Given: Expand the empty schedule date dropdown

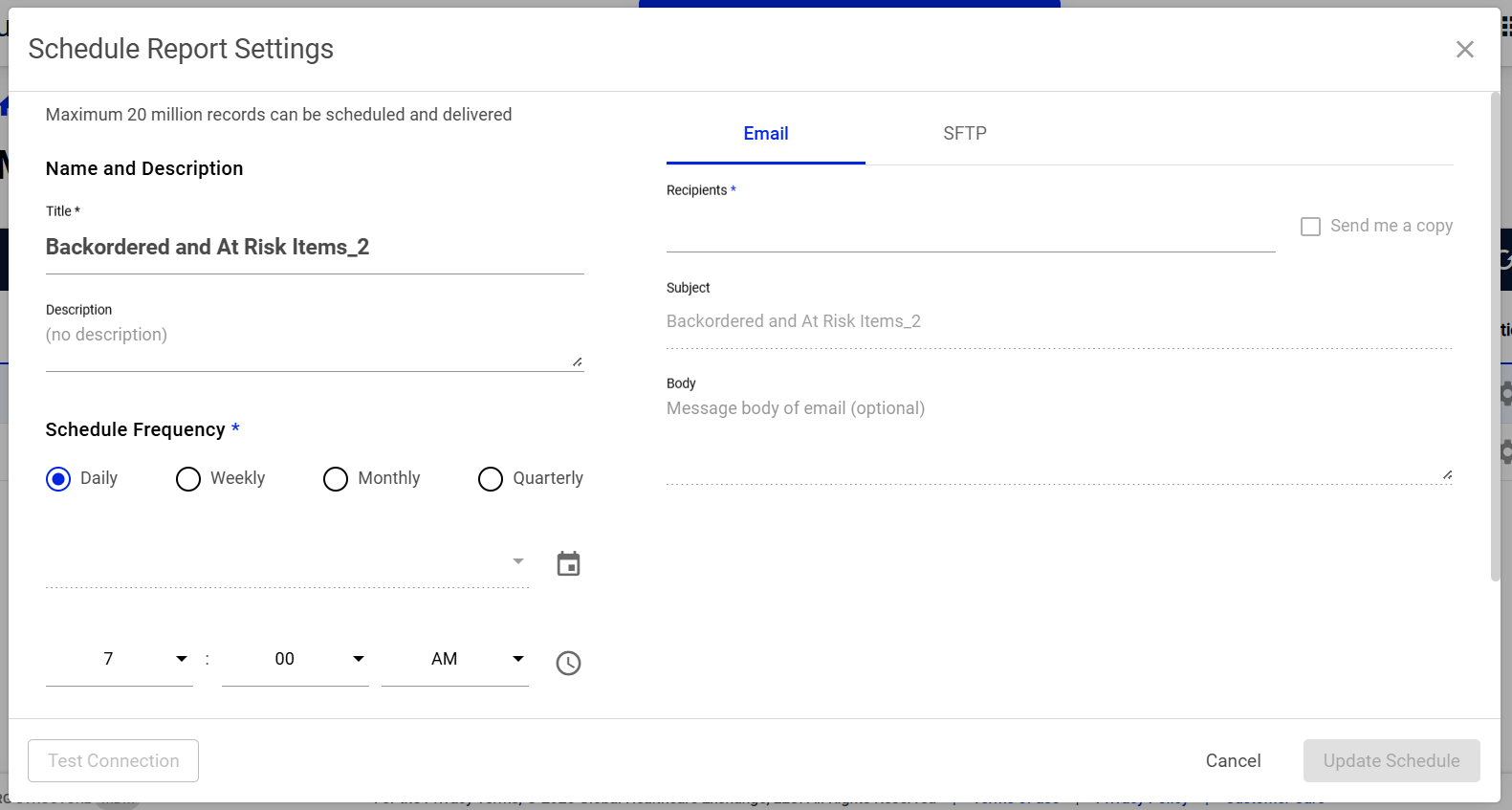Looking at the screenshot, I should click(x=287, y=562).
